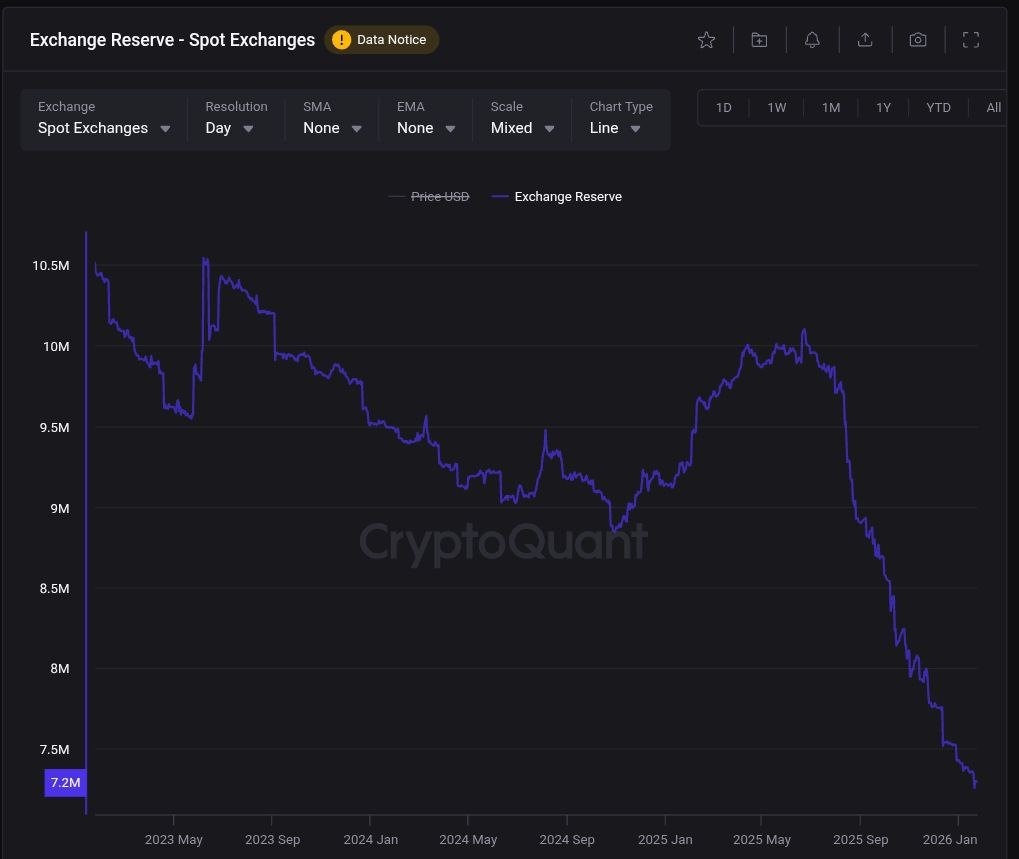1019x859 pixels.
Task: Hide the Exchange Reserve series via legend
Action: click(567, 196)
